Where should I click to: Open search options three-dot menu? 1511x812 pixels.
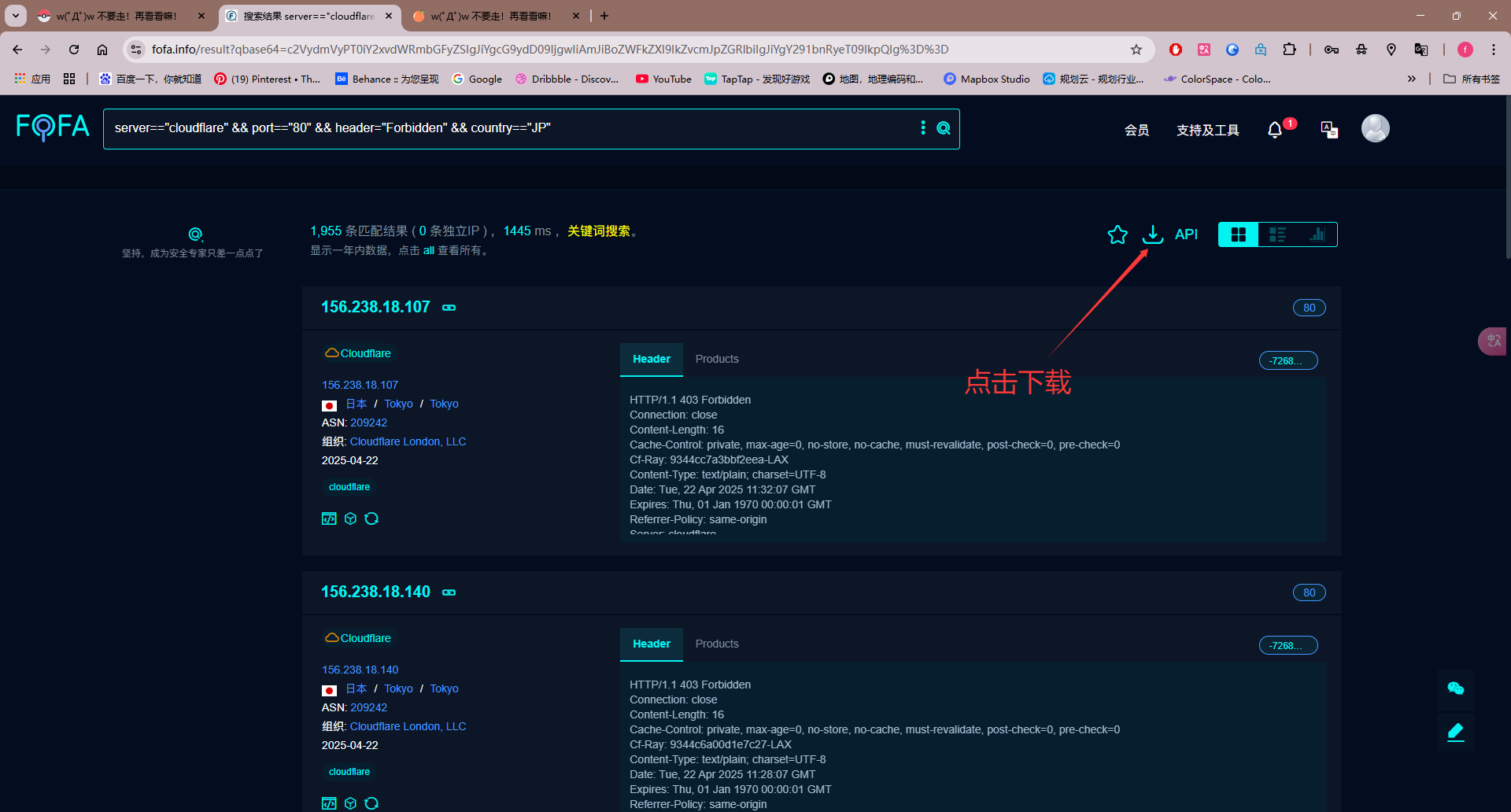click(x=923, y=127)
